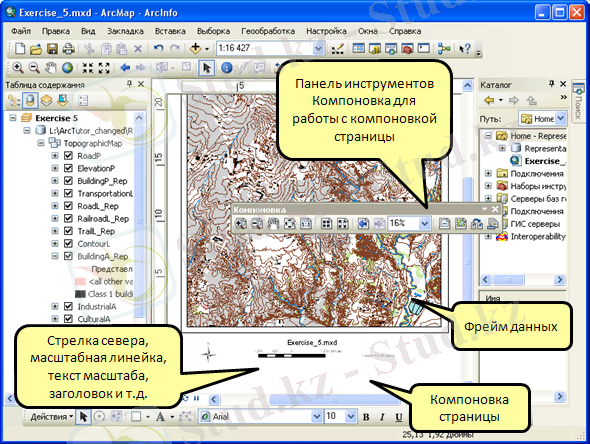Save the map with floppy disk icon
Image resolution: width=590 pixels, height=444 pixels.
click(52, 49)
